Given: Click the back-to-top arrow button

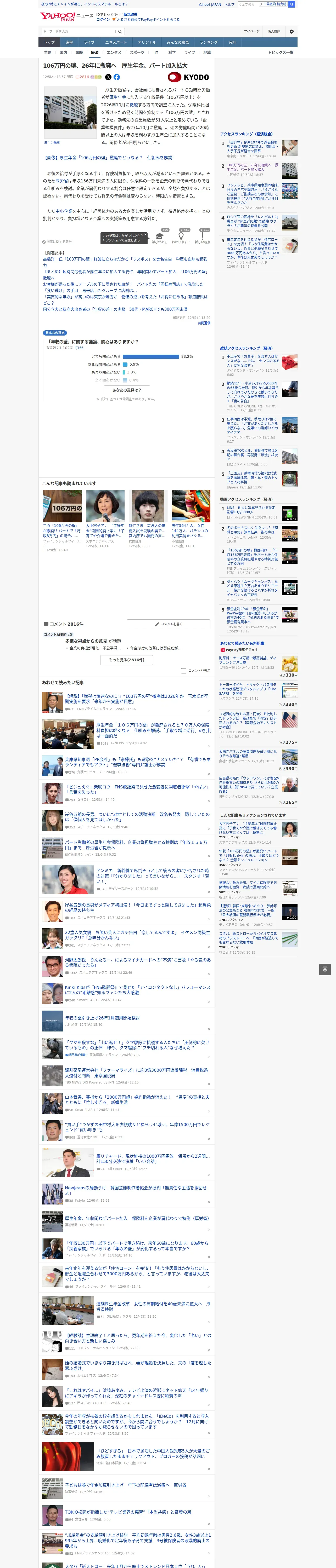Looking at the screenshot, I should (325, 969).
